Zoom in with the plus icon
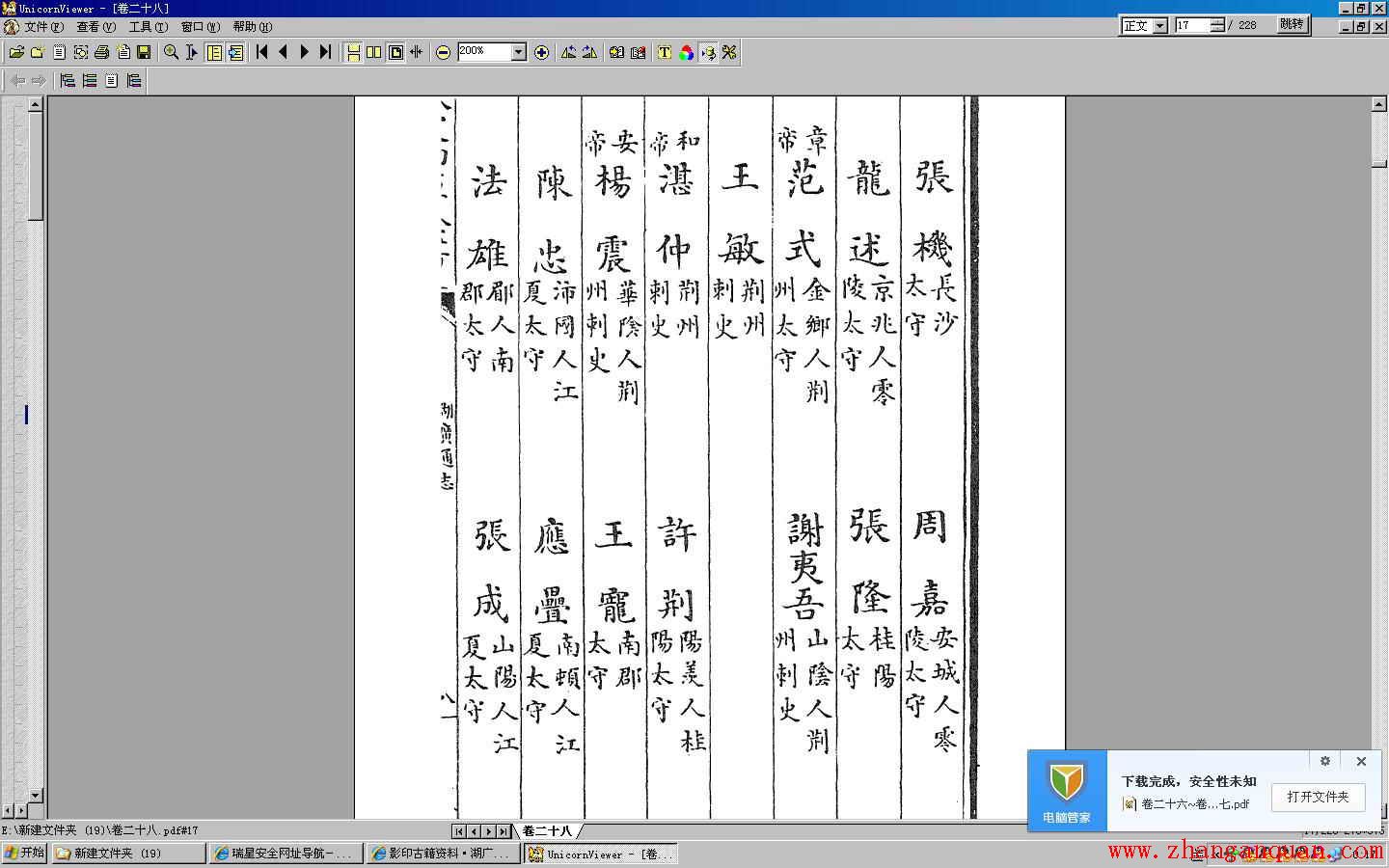 pos(542,52)
